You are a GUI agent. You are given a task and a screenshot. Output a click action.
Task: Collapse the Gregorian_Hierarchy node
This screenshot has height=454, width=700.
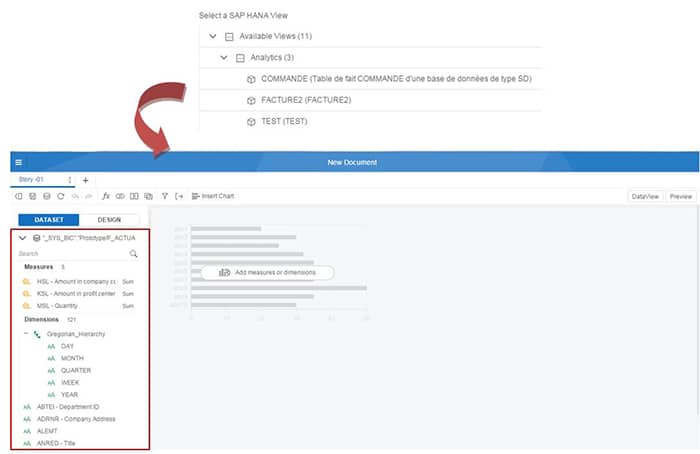pyautogui.click(x=26, y=333)
